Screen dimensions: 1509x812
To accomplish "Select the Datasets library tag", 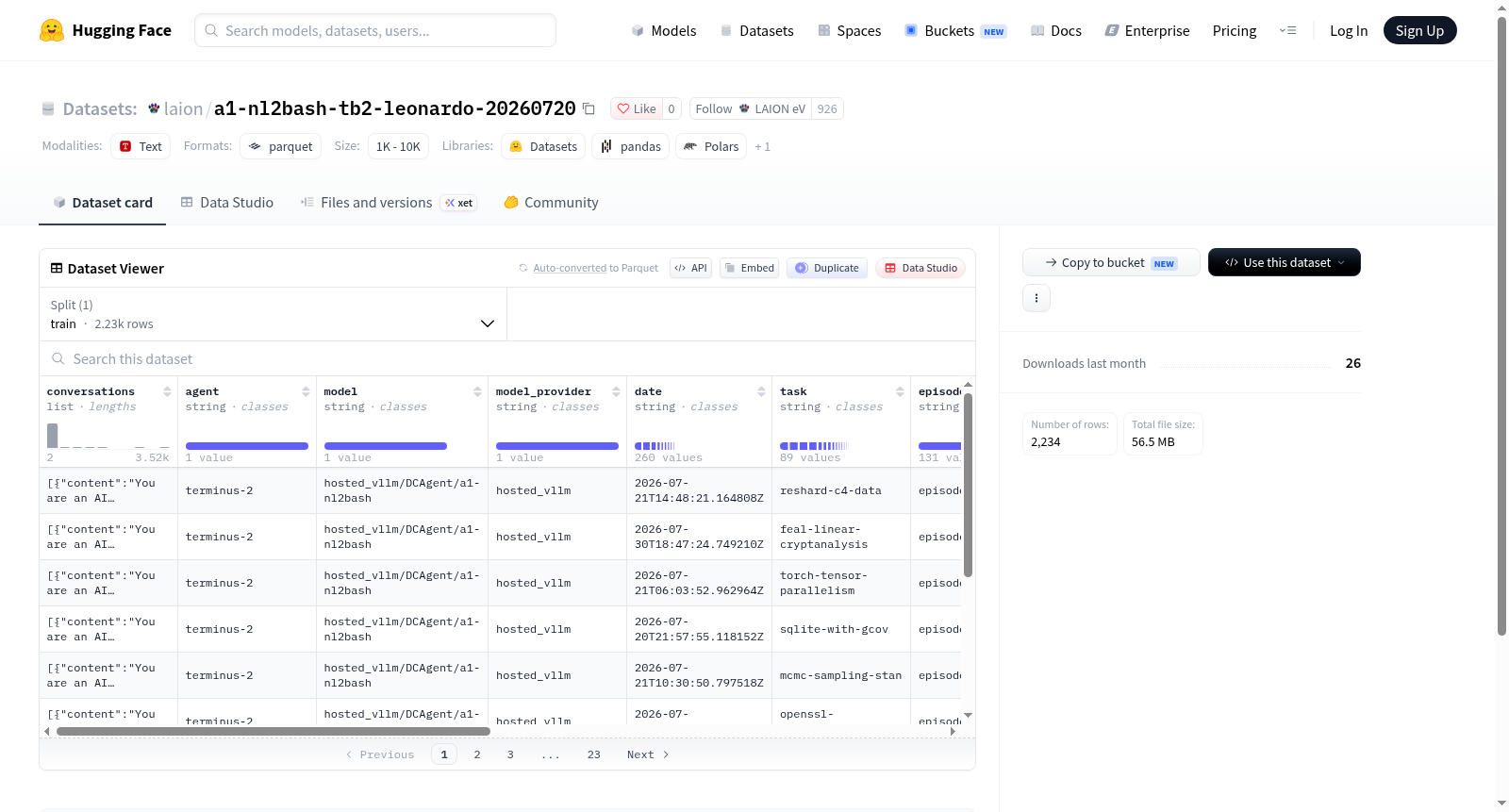I will 543,146.
